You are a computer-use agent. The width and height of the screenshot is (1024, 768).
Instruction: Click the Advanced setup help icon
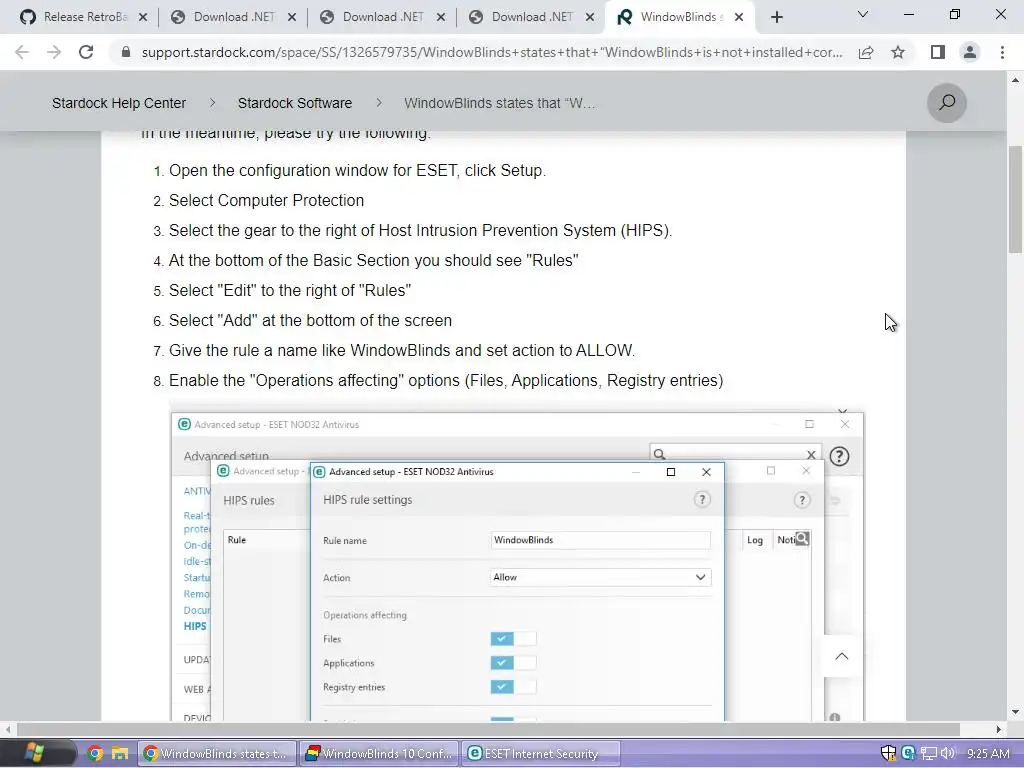[x=839, y=456]
